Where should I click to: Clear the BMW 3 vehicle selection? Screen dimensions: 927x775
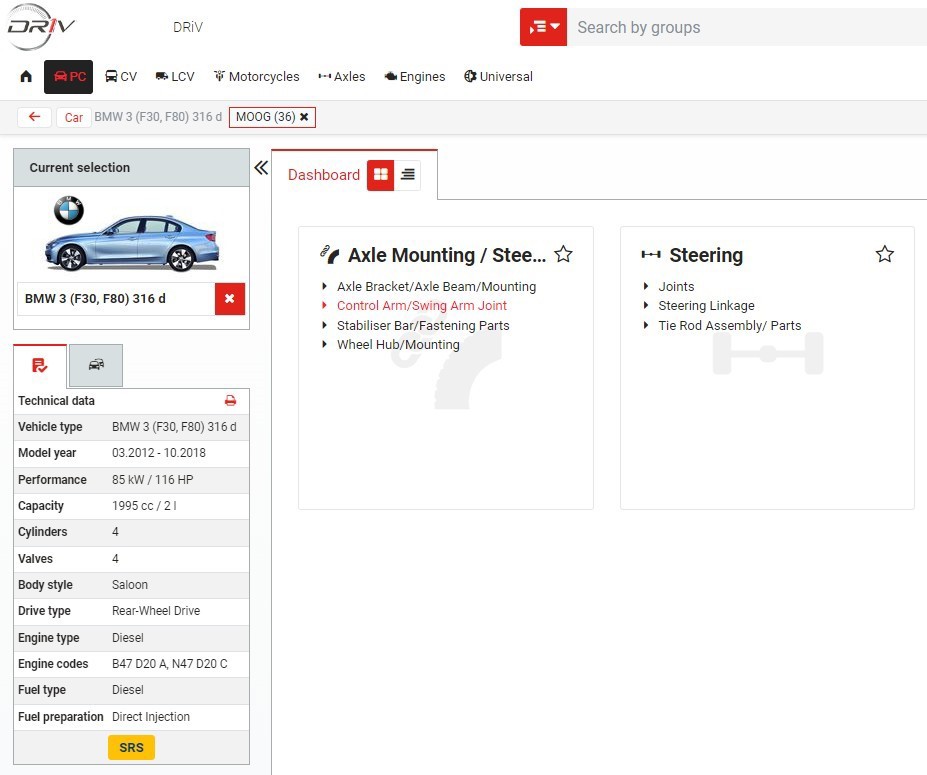[229, 299]
